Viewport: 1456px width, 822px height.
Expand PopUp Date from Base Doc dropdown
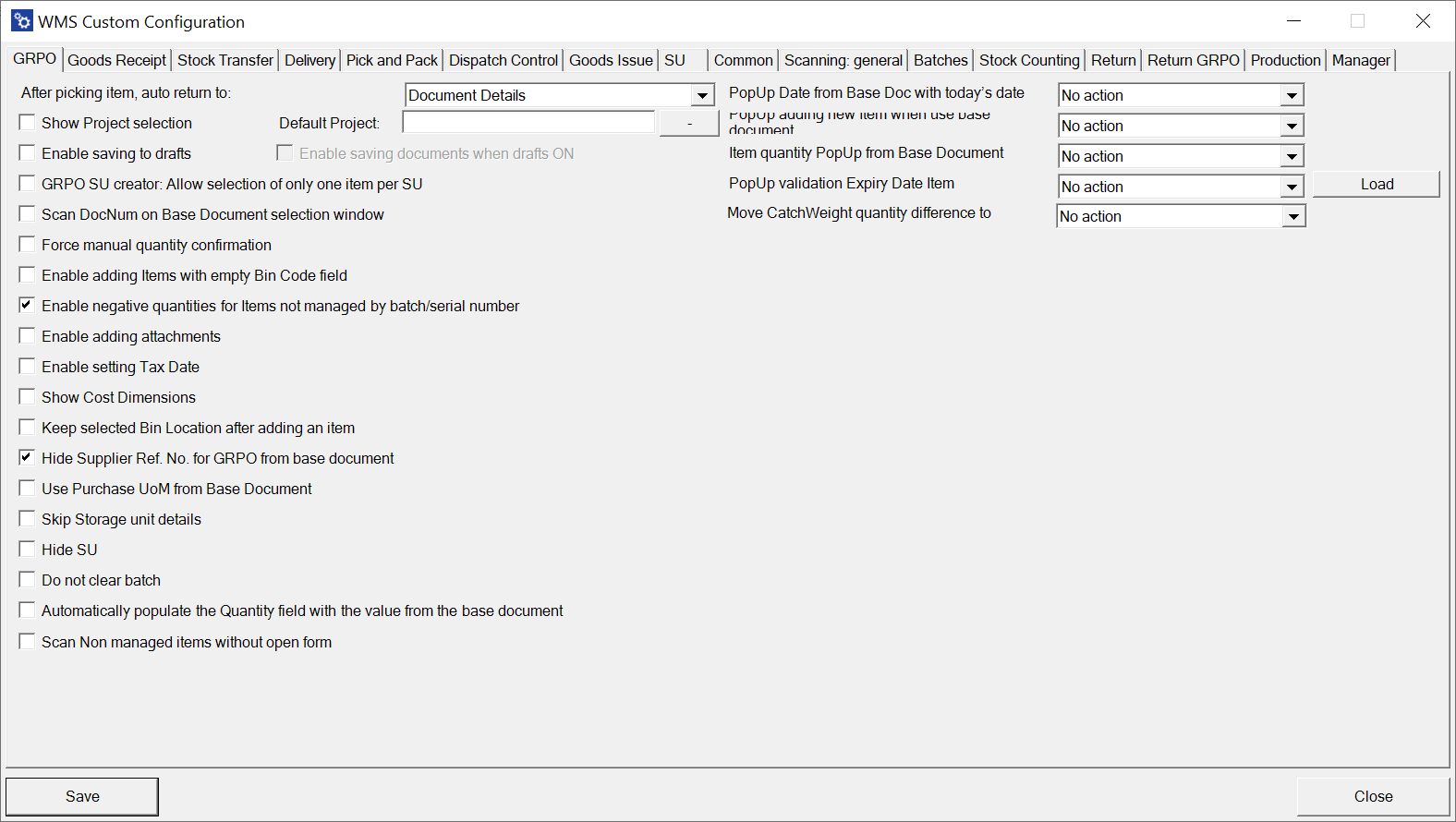click(1292, 95)
